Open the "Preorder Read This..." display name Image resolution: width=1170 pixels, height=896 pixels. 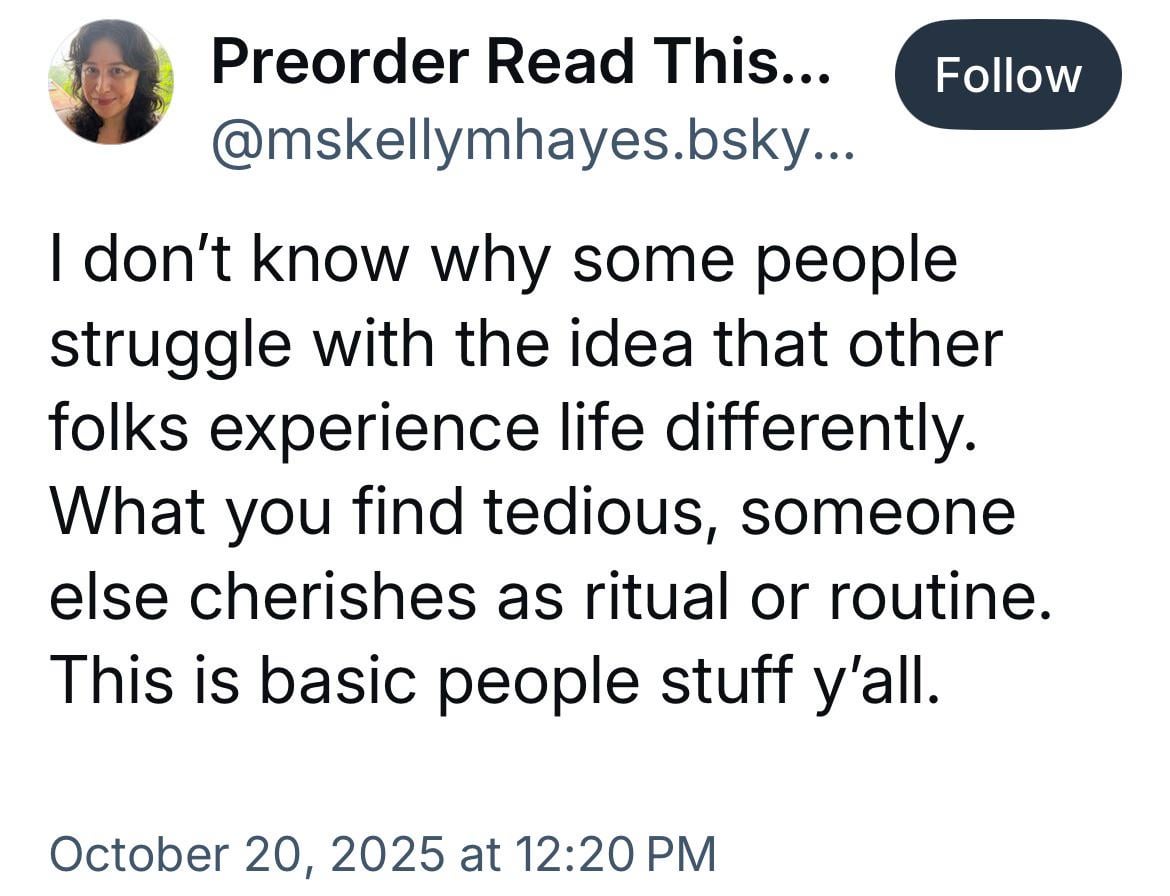point(520,61)
